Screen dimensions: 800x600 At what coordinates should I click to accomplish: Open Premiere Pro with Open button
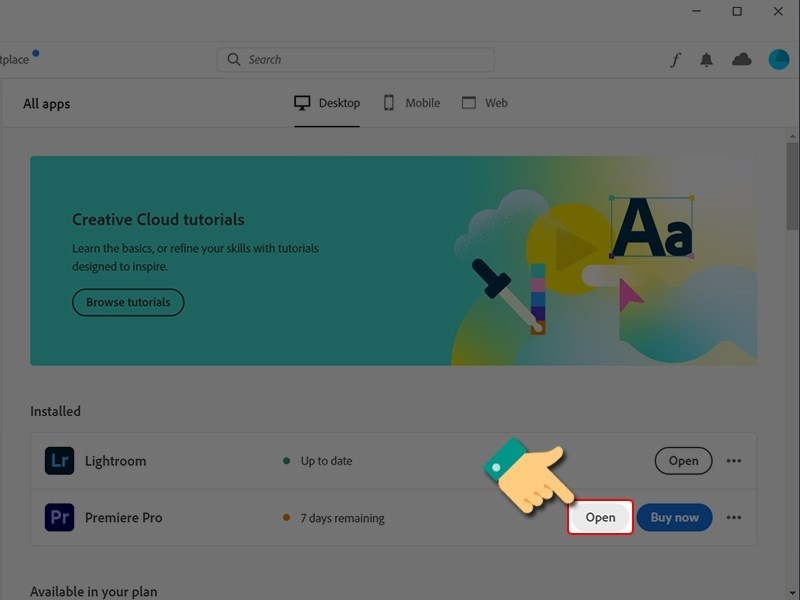[x=600, y=518]
